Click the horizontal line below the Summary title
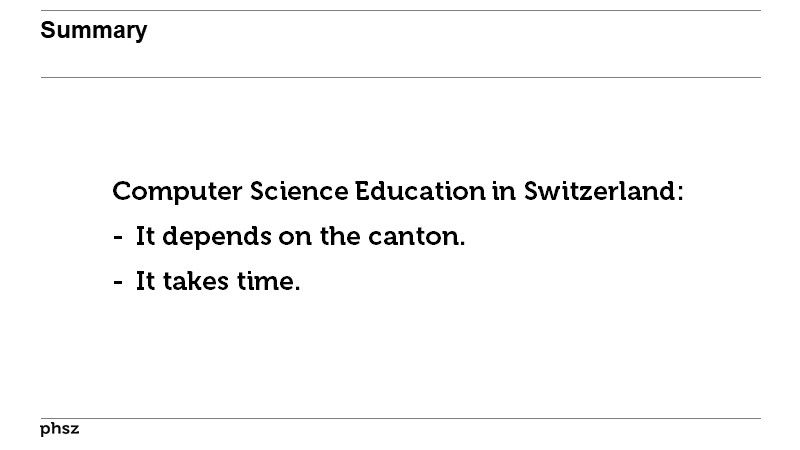Image resolution: width=800 pixels, height=450 pixels. (x=400, y=77)
